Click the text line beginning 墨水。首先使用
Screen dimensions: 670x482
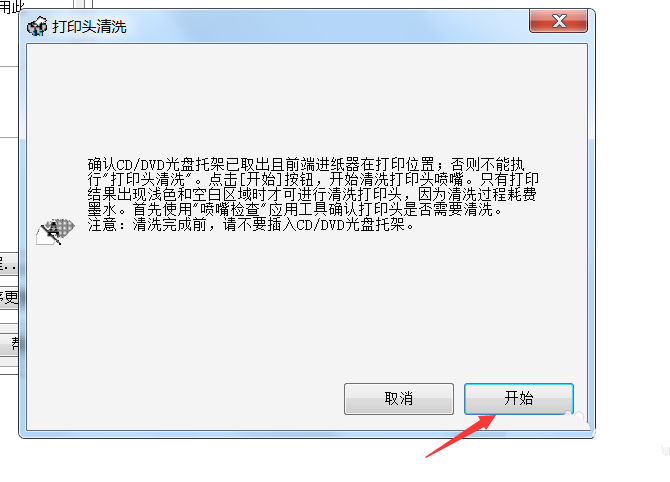295,209
